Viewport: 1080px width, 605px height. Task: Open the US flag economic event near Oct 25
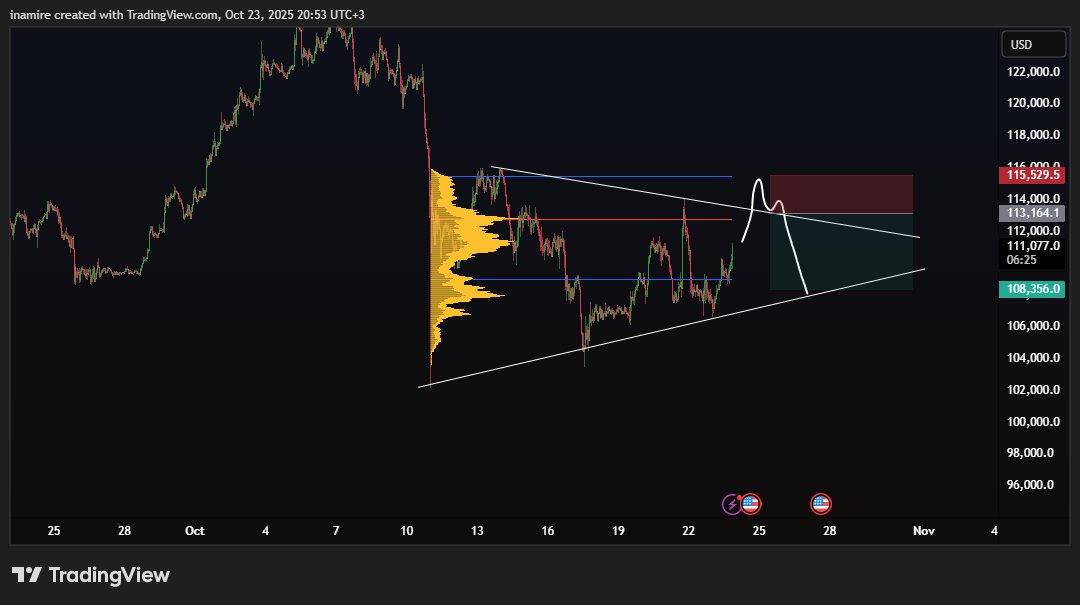(x=750, y=503)
